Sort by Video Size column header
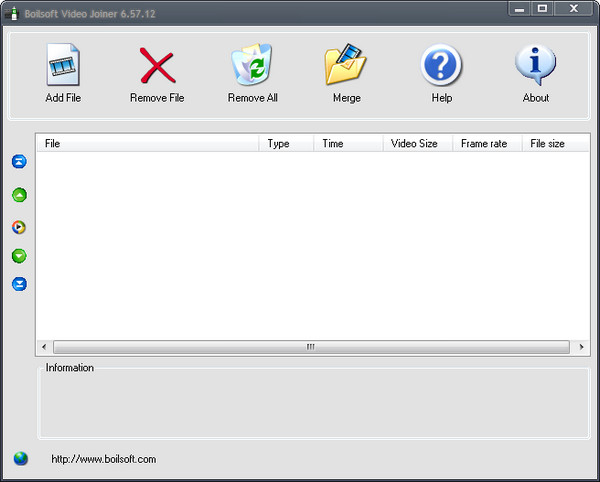600x482 pixels. 416,144
